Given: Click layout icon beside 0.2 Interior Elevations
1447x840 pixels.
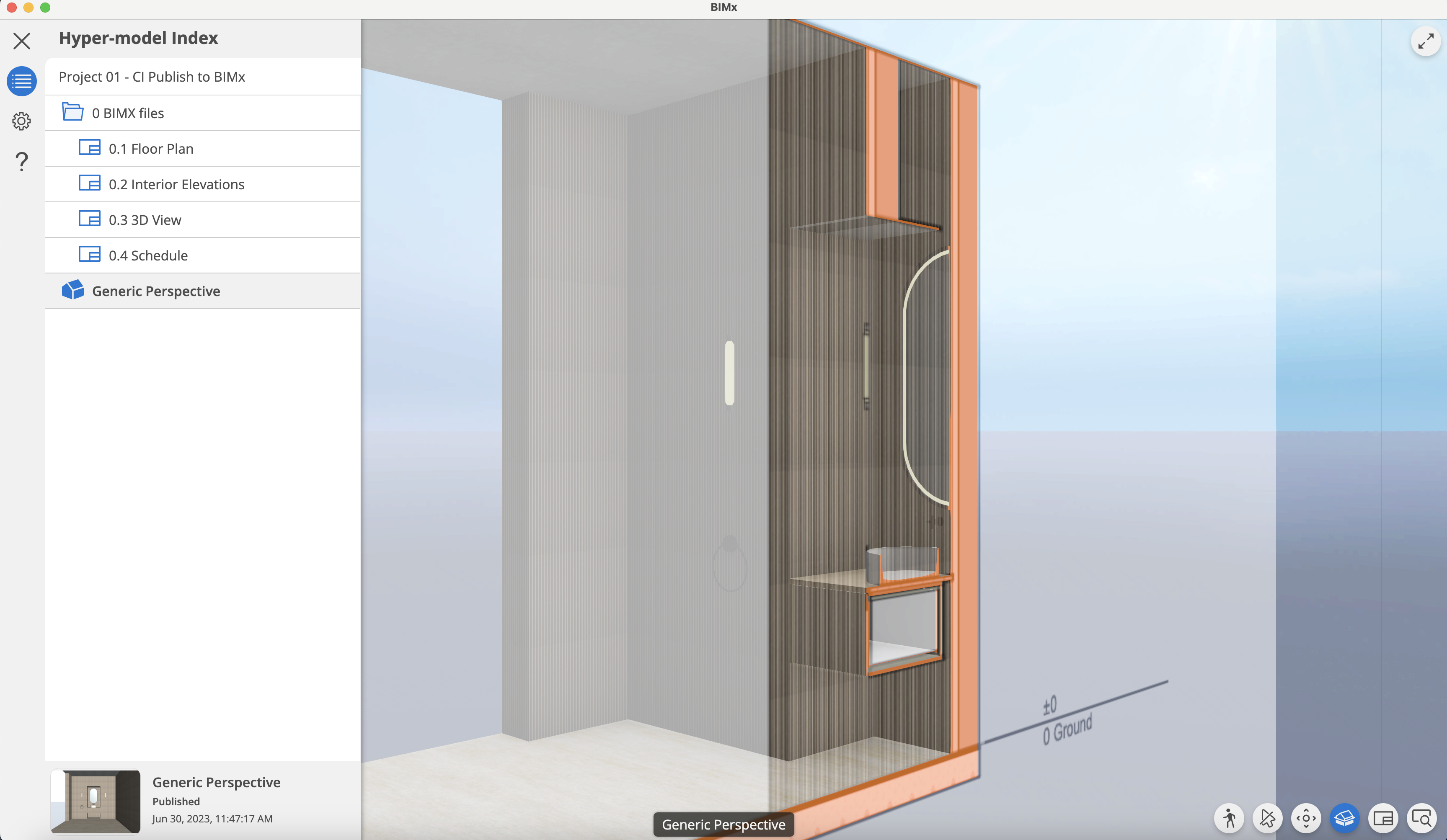Looking at the screenshot, I should coord(90,183).
